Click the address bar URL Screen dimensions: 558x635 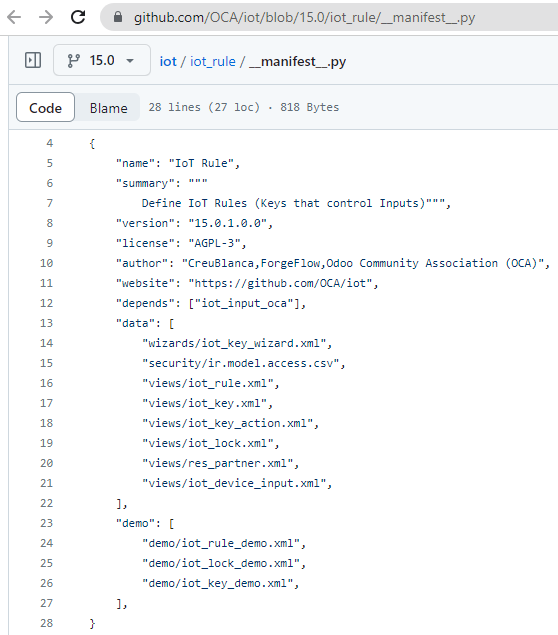pyautogui.click(x=304, y=17)
